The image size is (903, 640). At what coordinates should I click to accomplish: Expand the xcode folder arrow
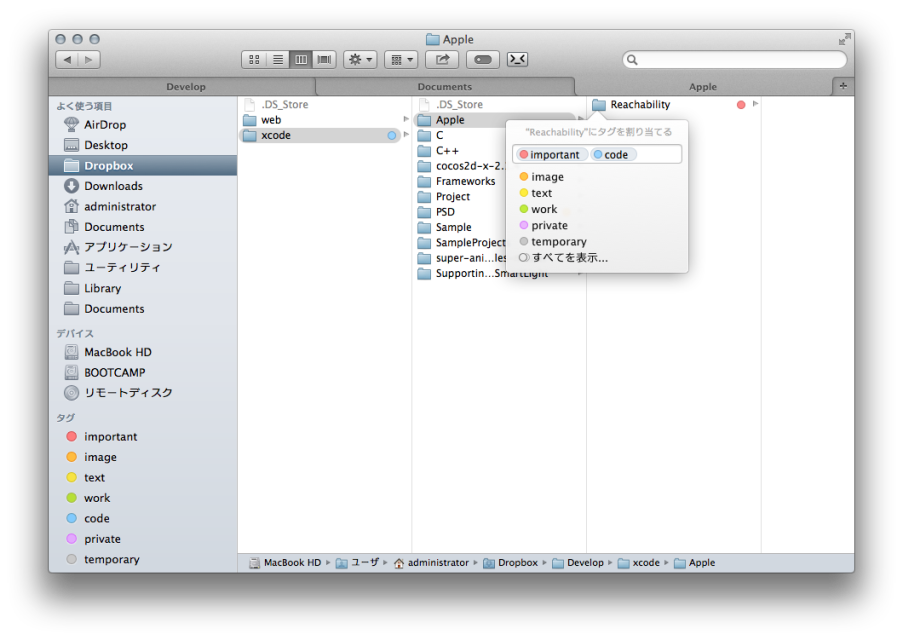(406, 135)
